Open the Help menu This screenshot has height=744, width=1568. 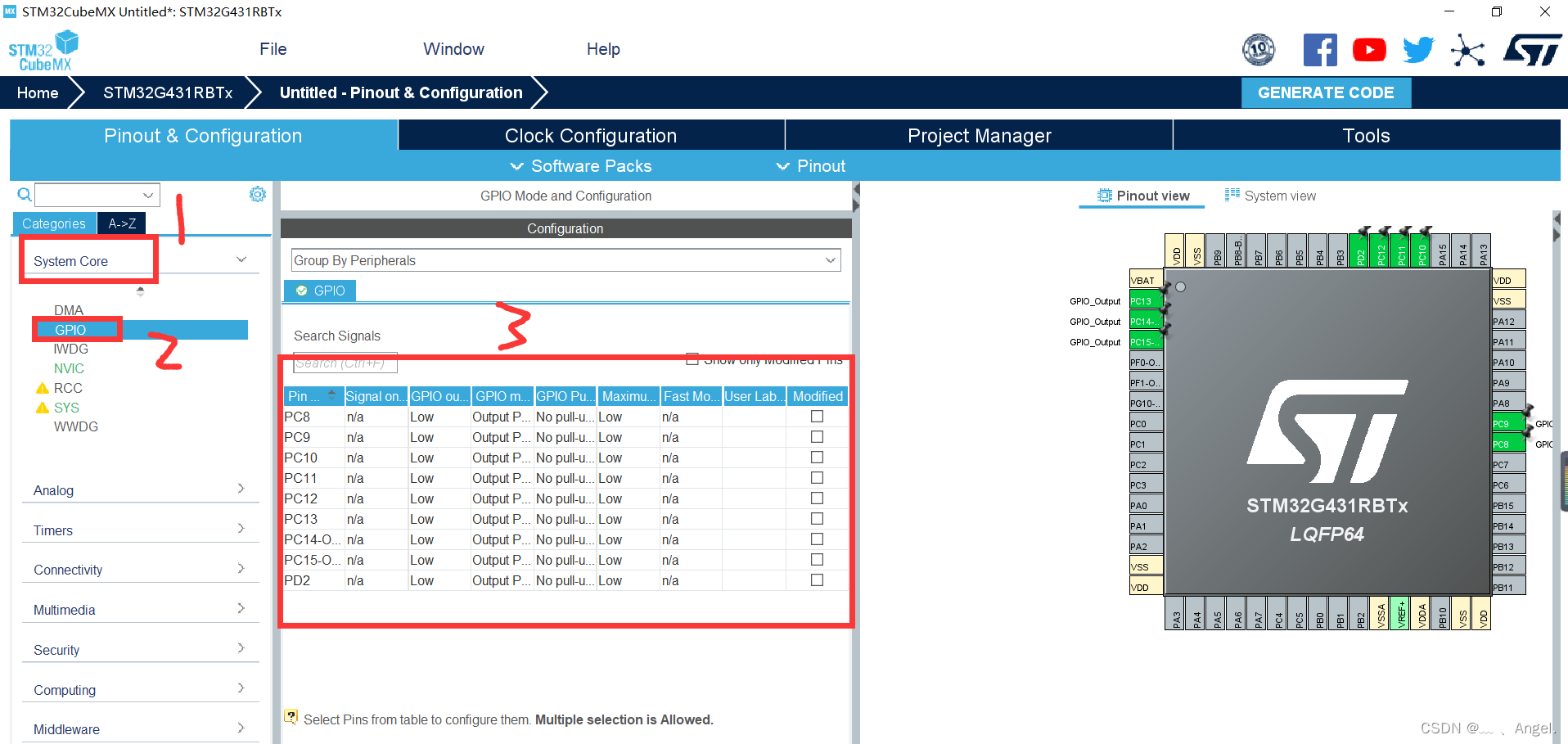[x=603, y=49]
